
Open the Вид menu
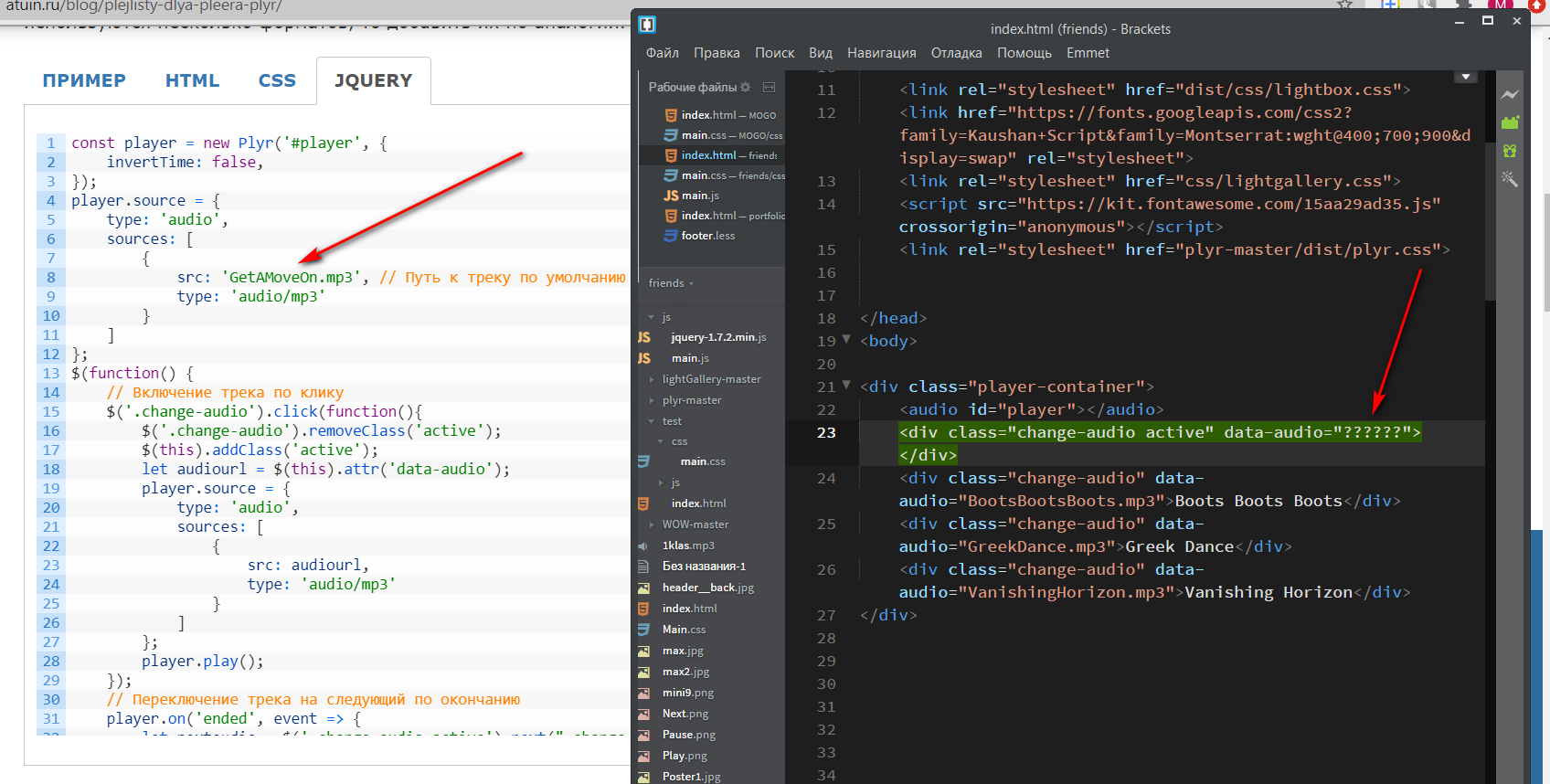click(821, 53)
